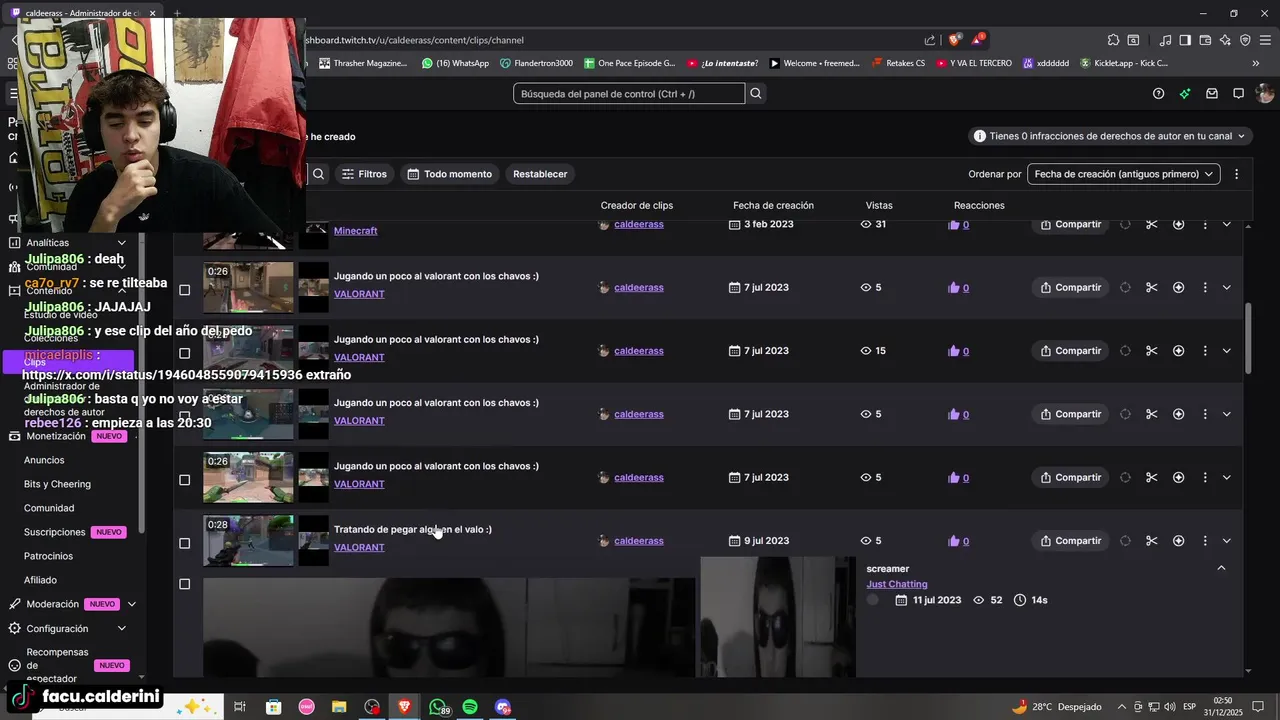The width and height of the screenshot is (1280, 720).
Task: Open WhatsApp from the taskbar
Action: (438, 707)
